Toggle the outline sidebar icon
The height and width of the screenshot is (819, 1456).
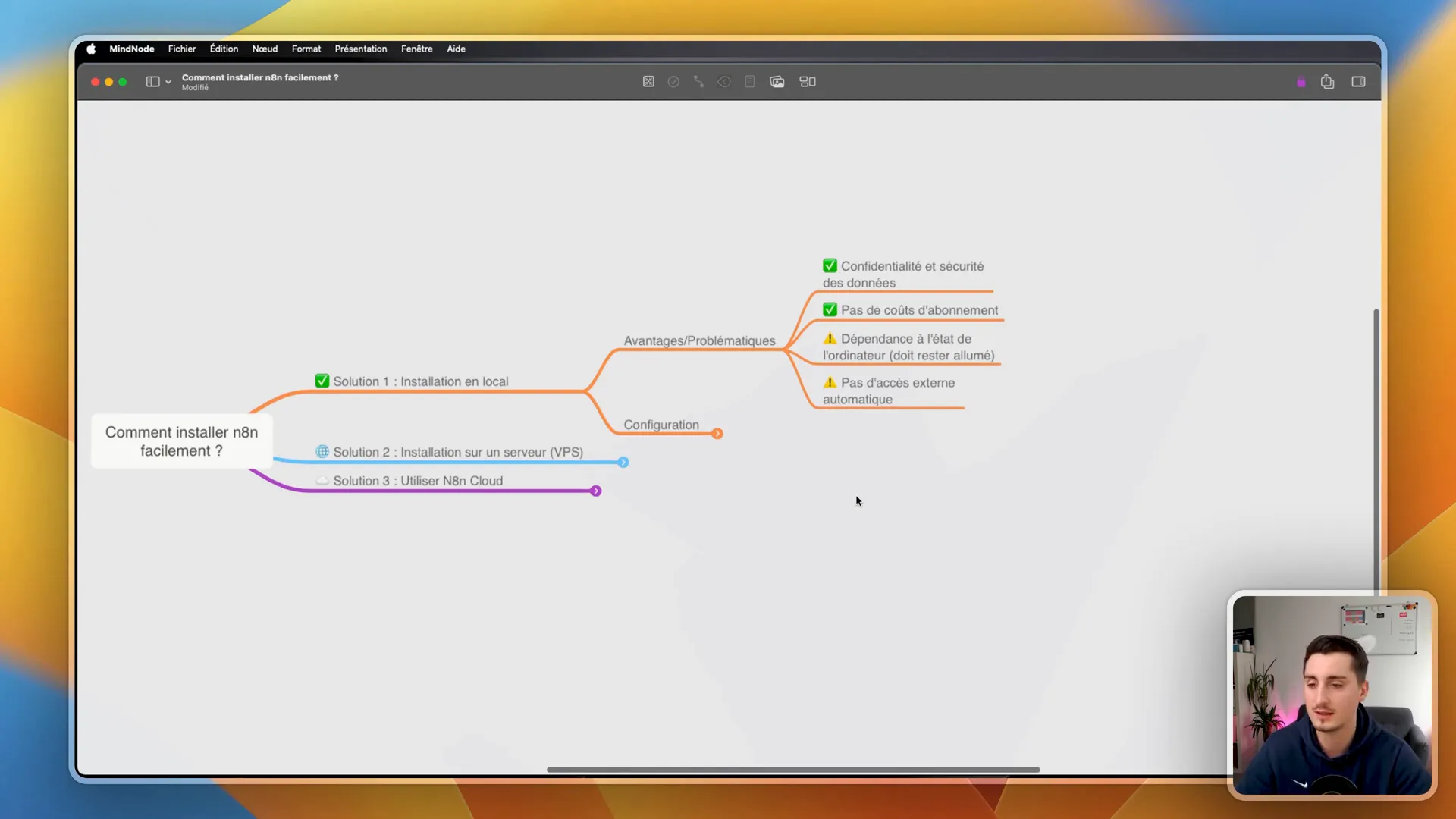(x=152, y=82)
